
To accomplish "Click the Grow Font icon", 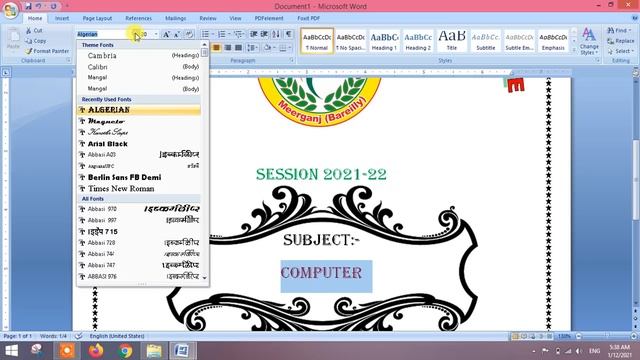I will tap(166, 34).
